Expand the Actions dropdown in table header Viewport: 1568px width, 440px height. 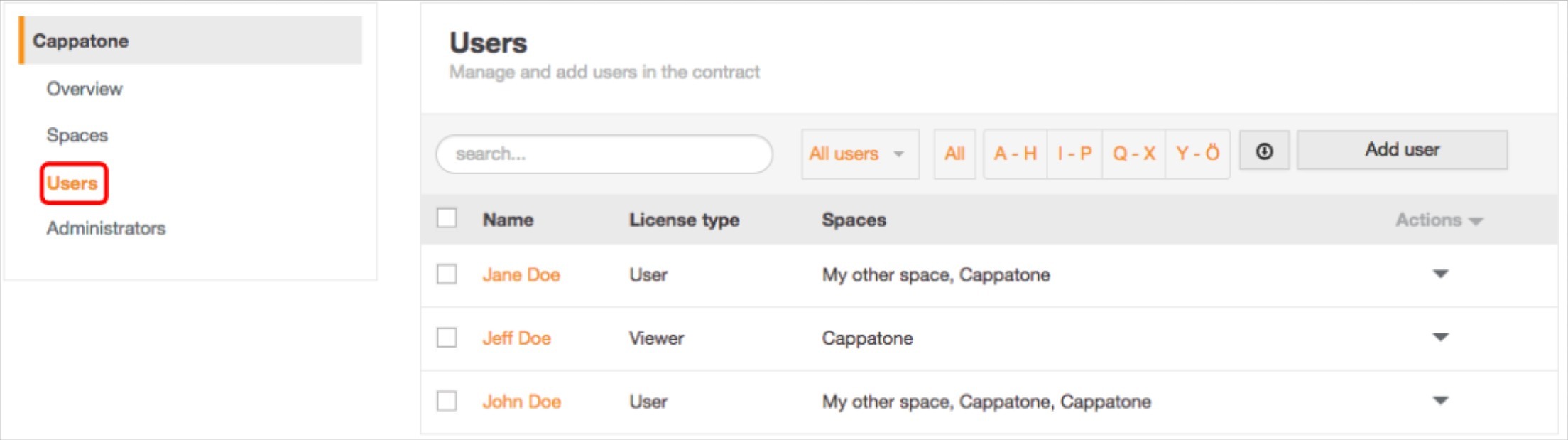pos(1439,220)
